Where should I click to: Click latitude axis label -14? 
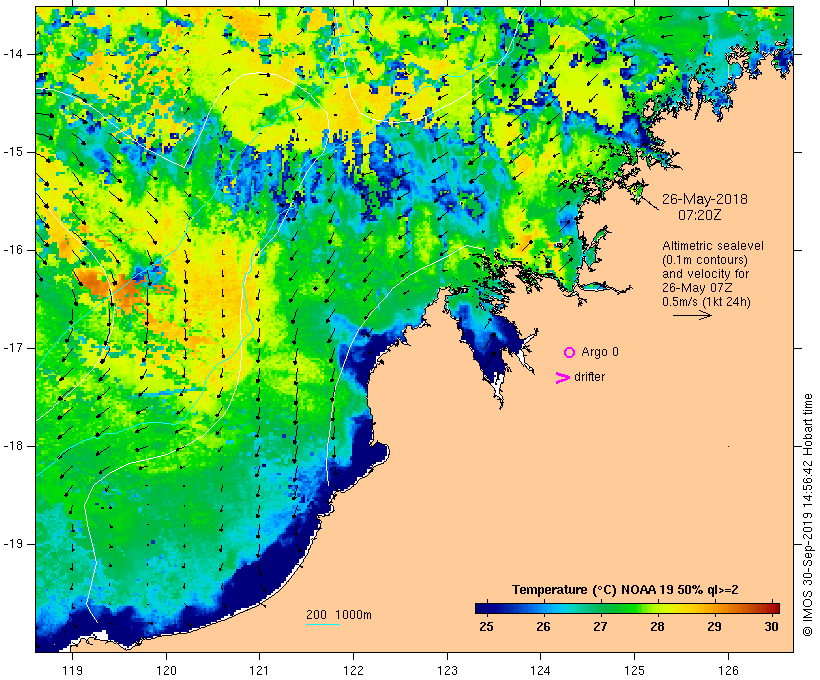pos(13,54)
